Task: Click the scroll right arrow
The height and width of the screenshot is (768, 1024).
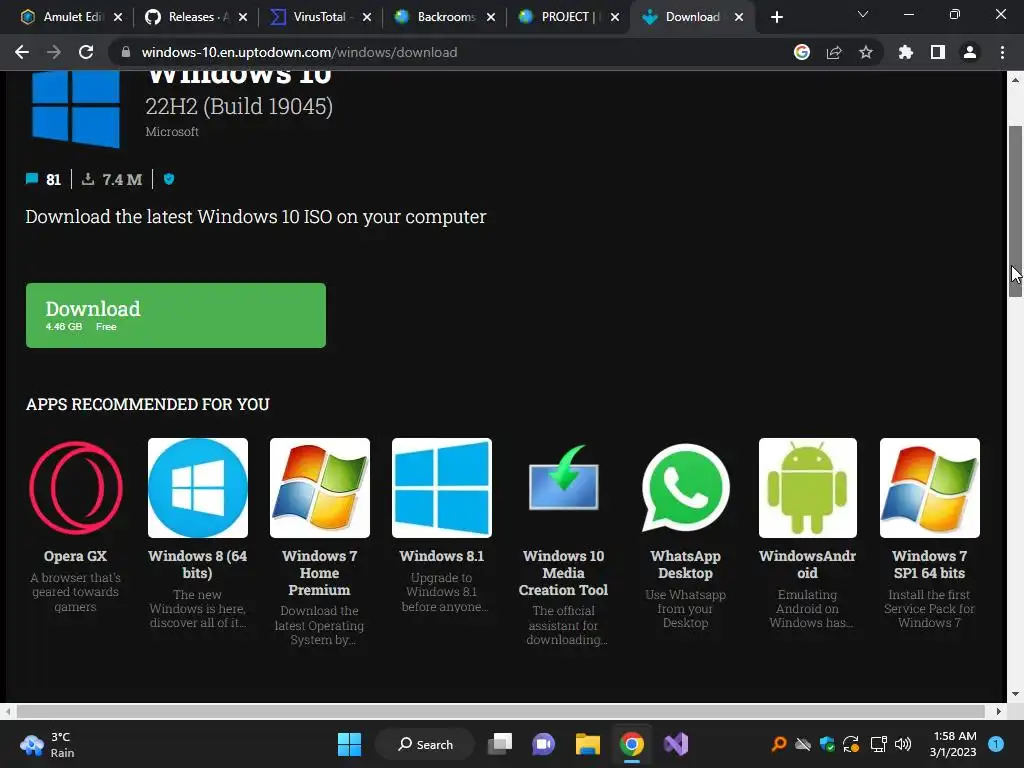Action: click(999, 711)
